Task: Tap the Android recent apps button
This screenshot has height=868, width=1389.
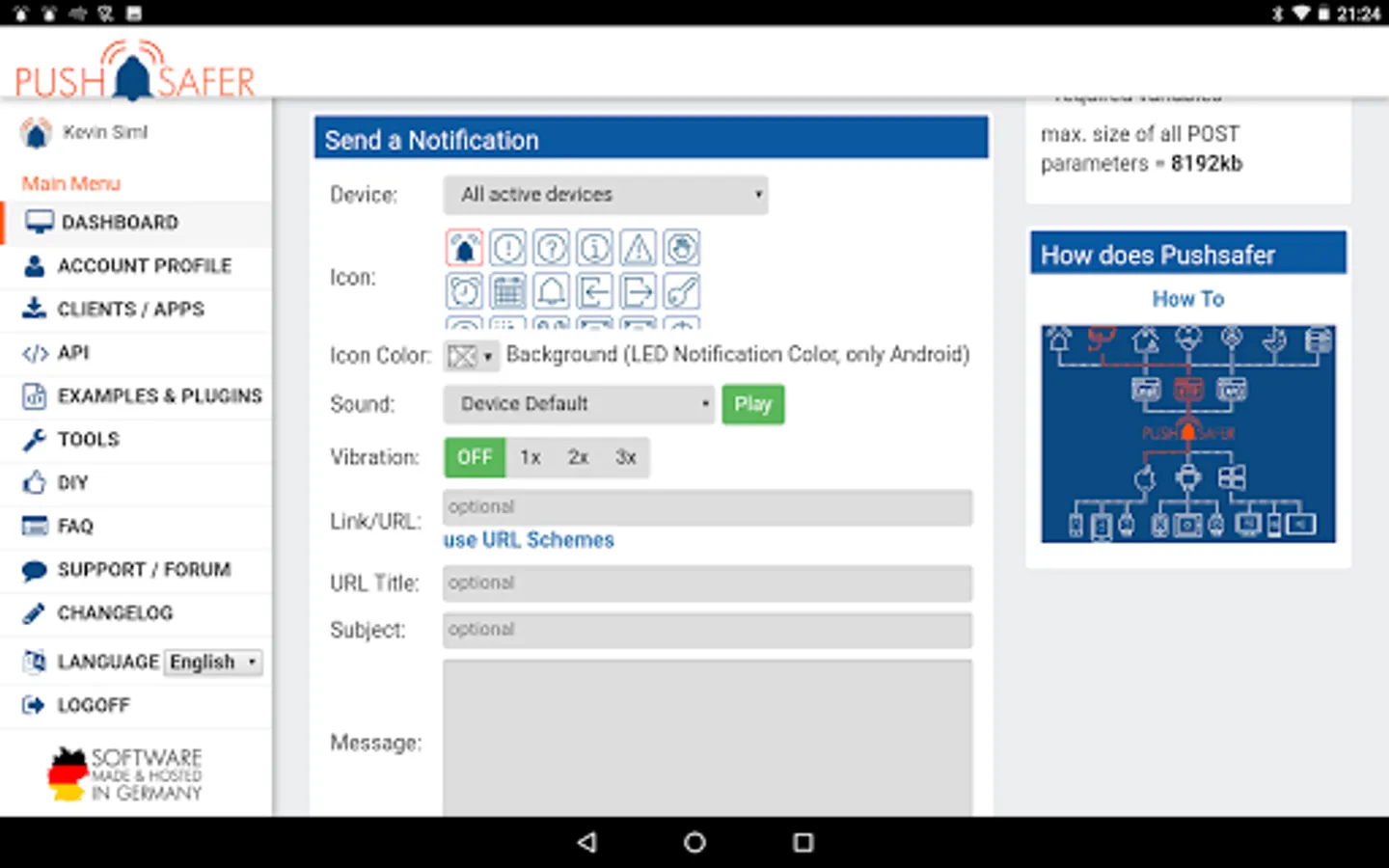Action: click(x=803, y=843)
